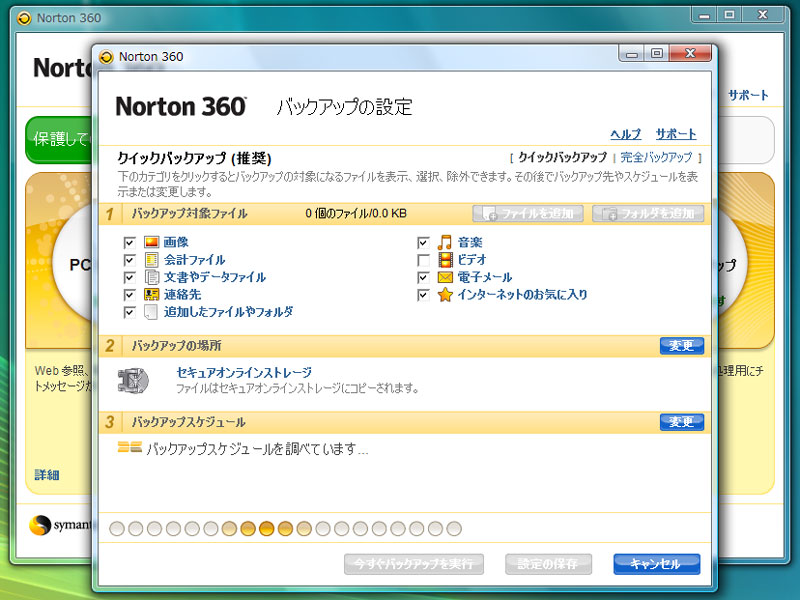Screen dimensions: 800x600
Task: Click the フォルダを追加 button
Action: point(648,213)
